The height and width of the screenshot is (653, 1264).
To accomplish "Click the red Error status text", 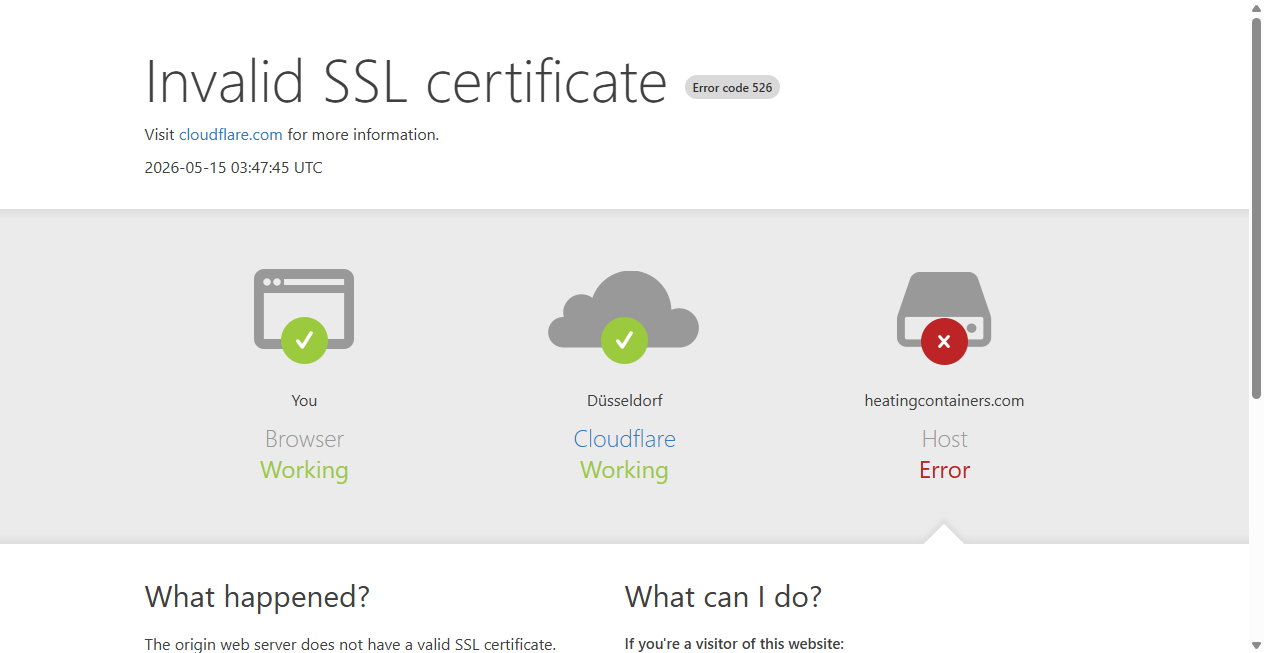I will coord(944,470).
